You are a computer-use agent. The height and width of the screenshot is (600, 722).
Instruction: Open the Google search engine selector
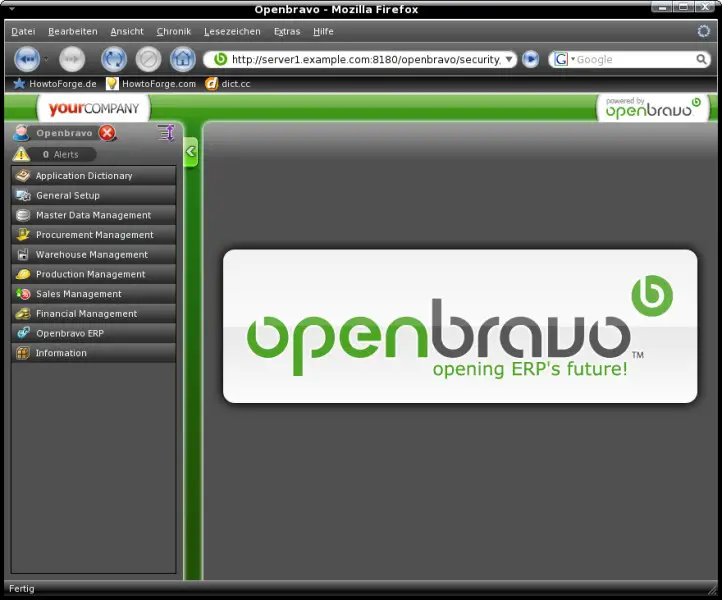tap(564, 59)
